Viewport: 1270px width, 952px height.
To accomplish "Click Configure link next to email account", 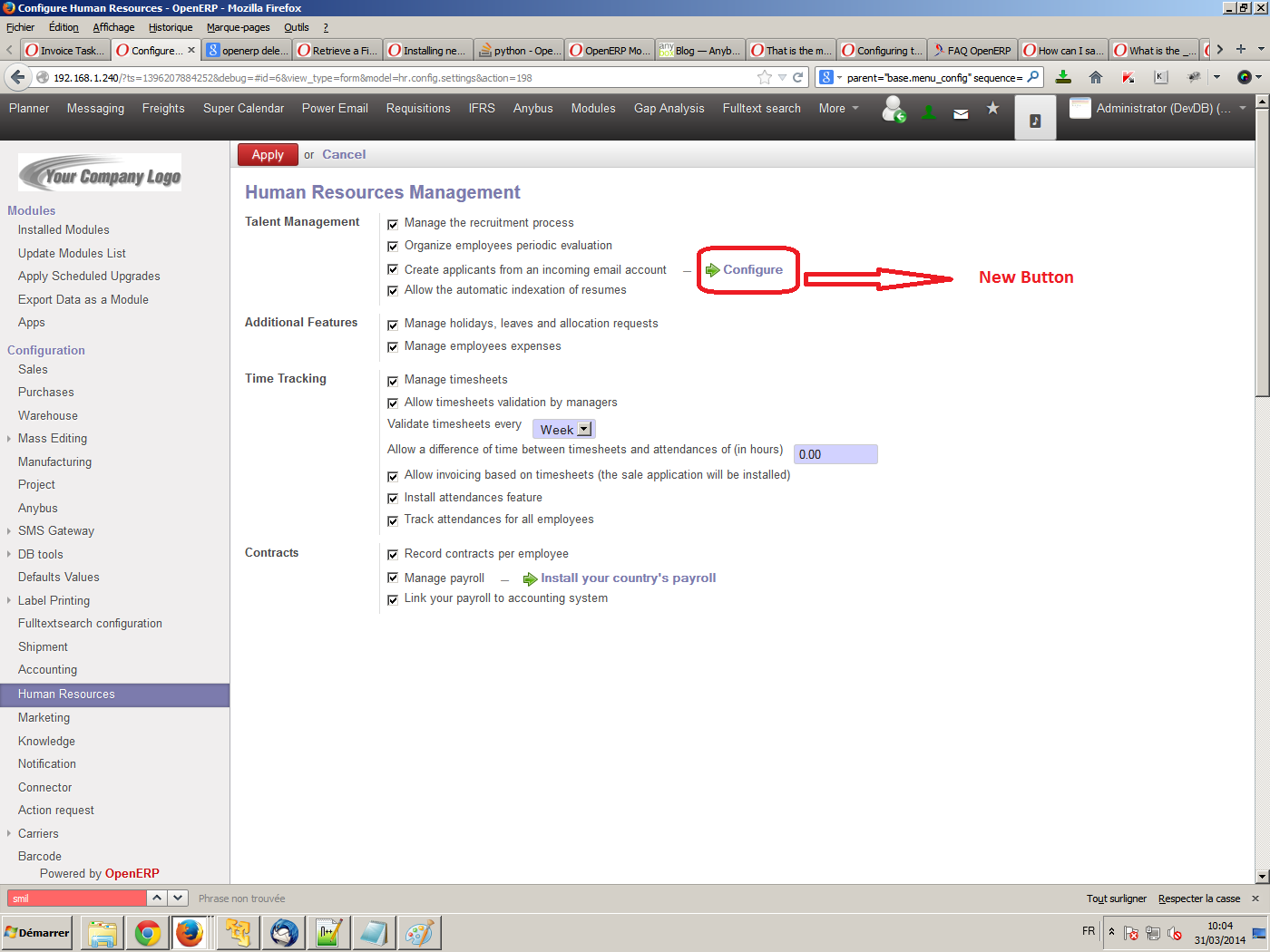I will pos(745,270).
